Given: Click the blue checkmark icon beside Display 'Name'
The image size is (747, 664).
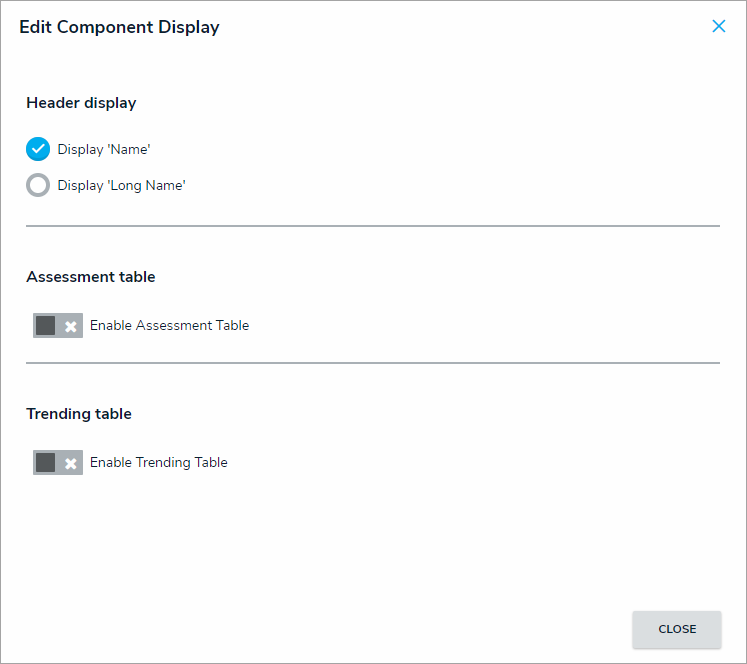Looking at the screenshot, I should 38,149.
